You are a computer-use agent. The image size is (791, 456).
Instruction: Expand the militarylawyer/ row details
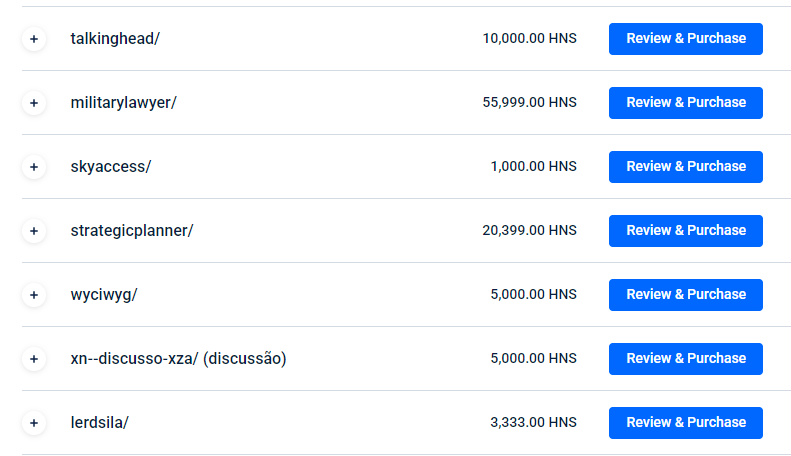[34, 103]
